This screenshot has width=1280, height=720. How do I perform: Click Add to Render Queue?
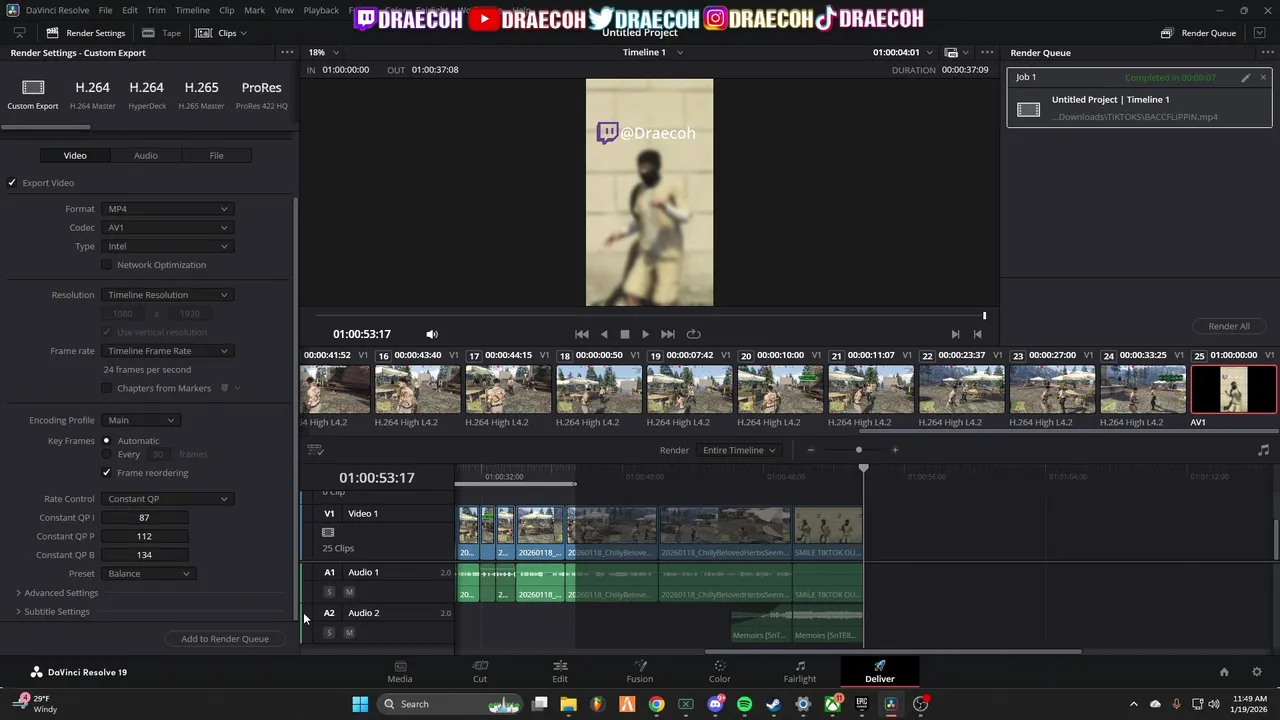225,639
